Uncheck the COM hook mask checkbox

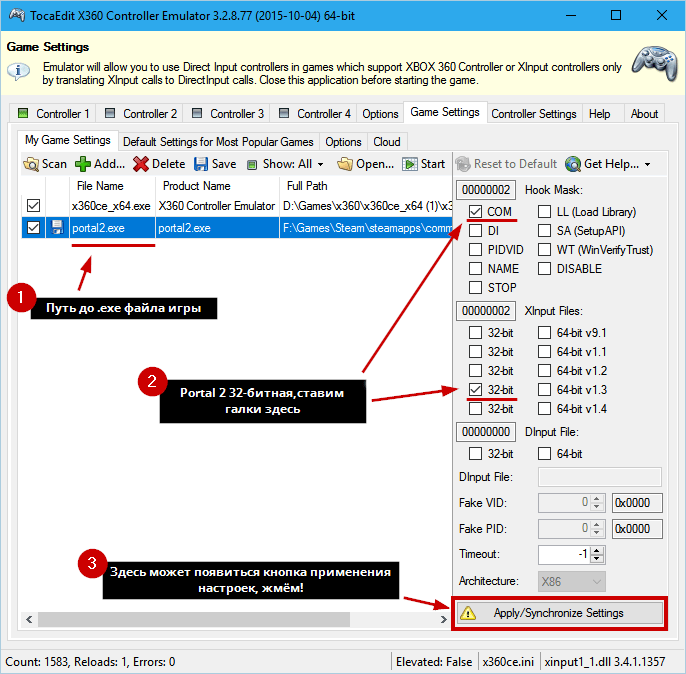(x=475, y=212)
